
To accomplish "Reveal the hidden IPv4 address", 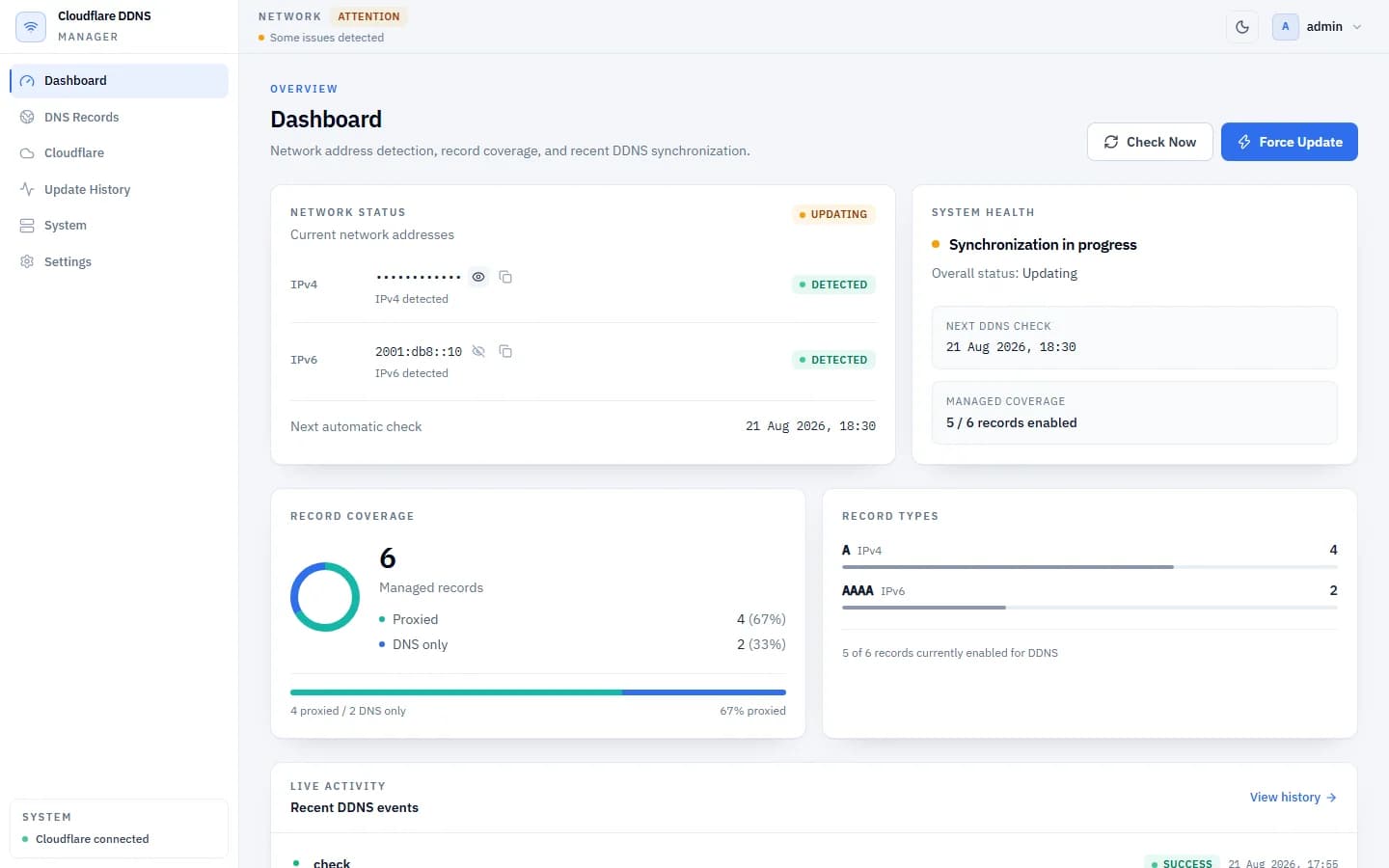I will click(478, 277).
